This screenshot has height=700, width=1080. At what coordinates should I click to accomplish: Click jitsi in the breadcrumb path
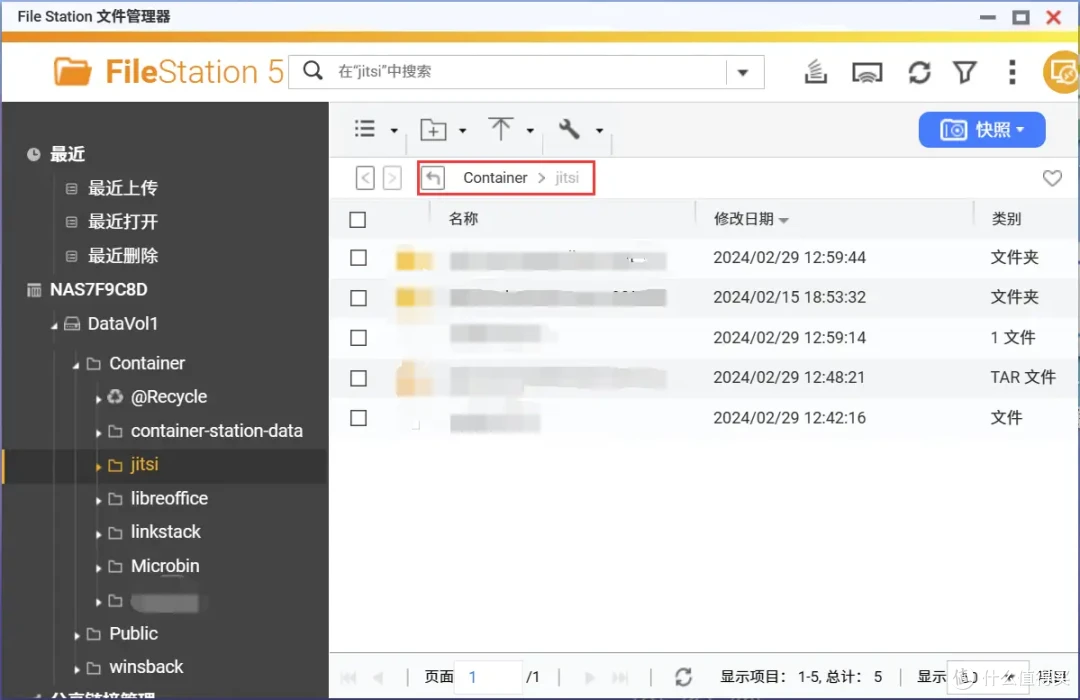(567, 178)
